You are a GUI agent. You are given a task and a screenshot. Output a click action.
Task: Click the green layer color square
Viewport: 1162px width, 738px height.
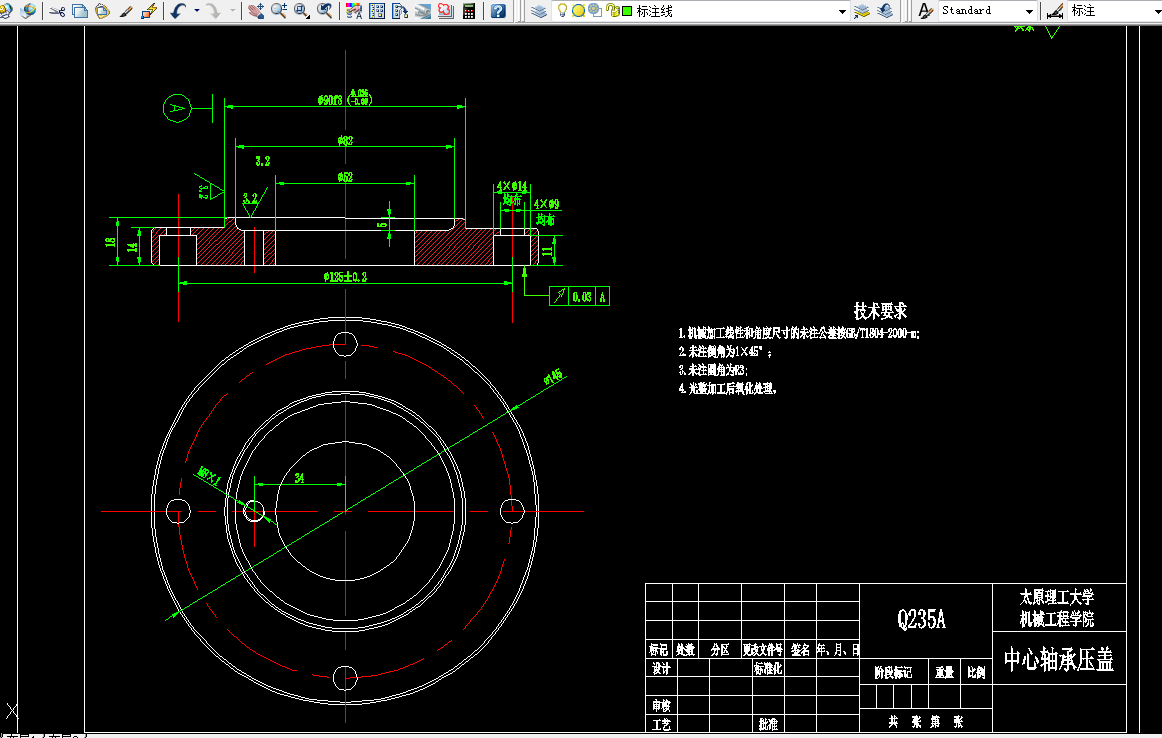626,10
